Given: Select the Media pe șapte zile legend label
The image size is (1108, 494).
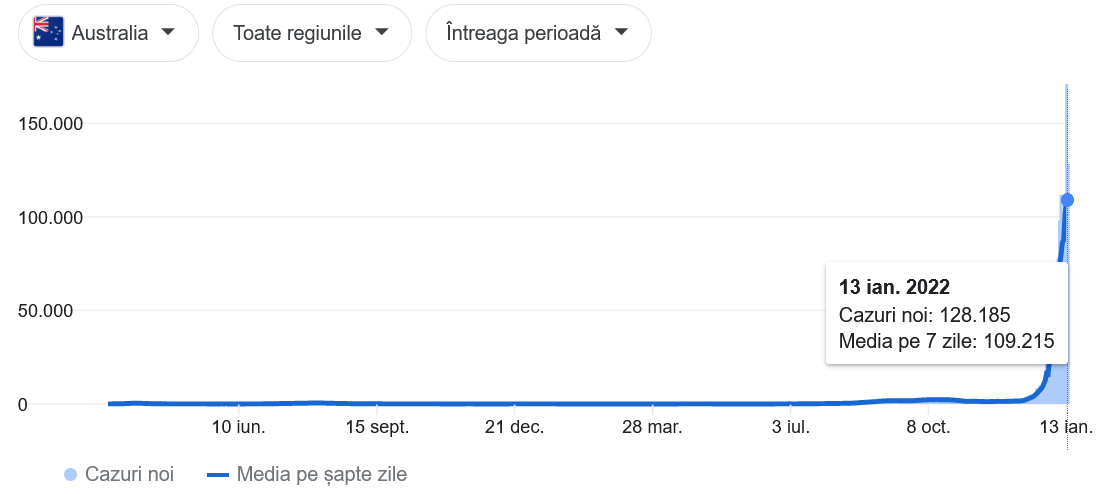Looking at the screenshot, I should pyautogui.click(x=322, y=474).
